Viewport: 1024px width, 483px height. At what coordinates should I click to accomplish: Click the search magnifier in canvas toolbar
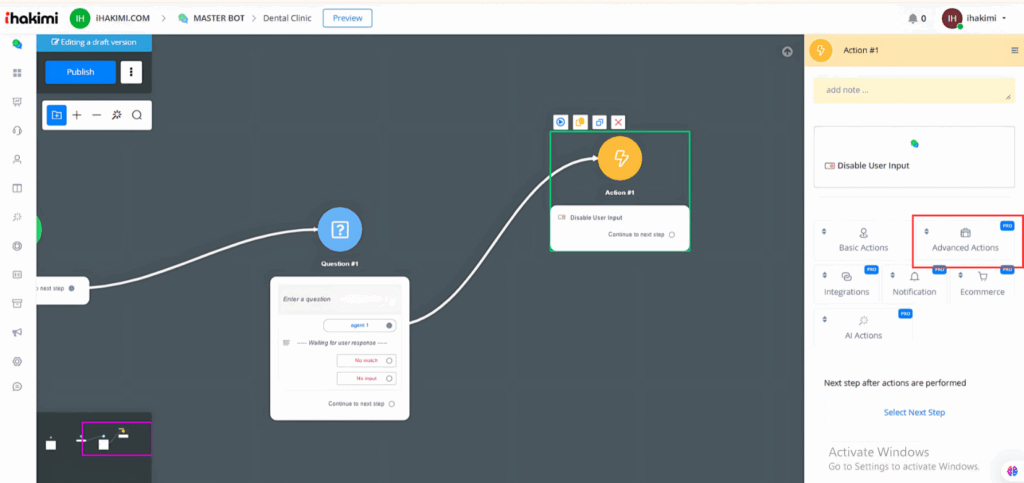pyautogui.click(x=137, y=115)
